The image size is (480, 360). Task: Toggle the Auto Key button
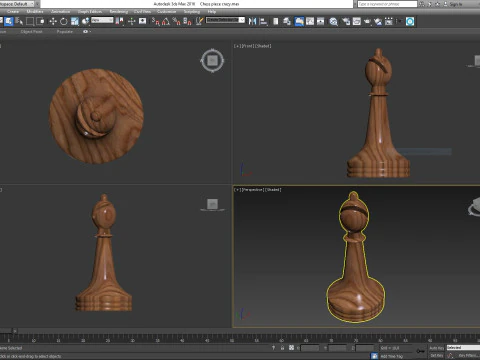coord(436,348)
